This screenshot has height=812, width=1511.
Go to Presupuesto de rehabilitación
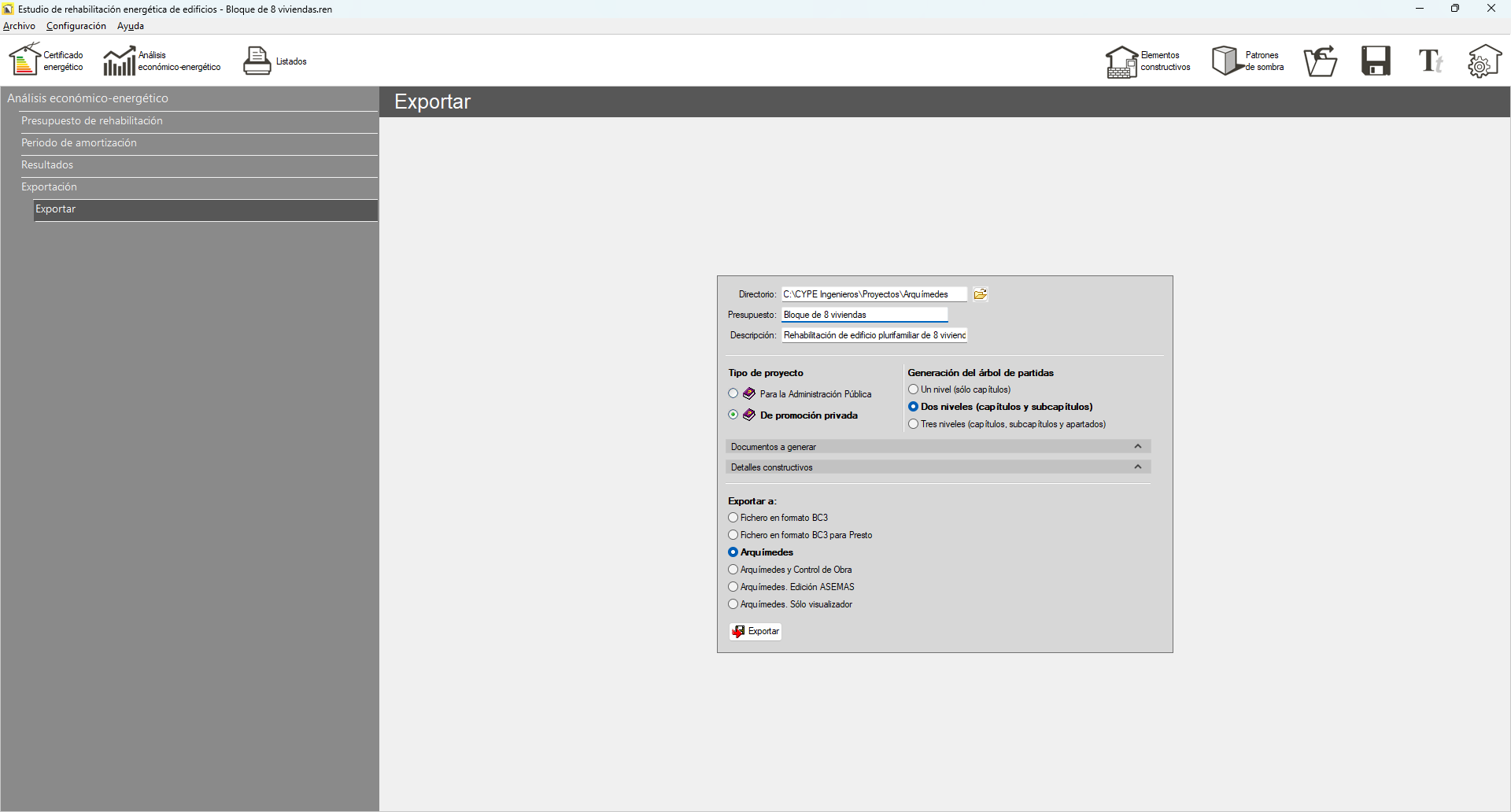tap(198, 121)
